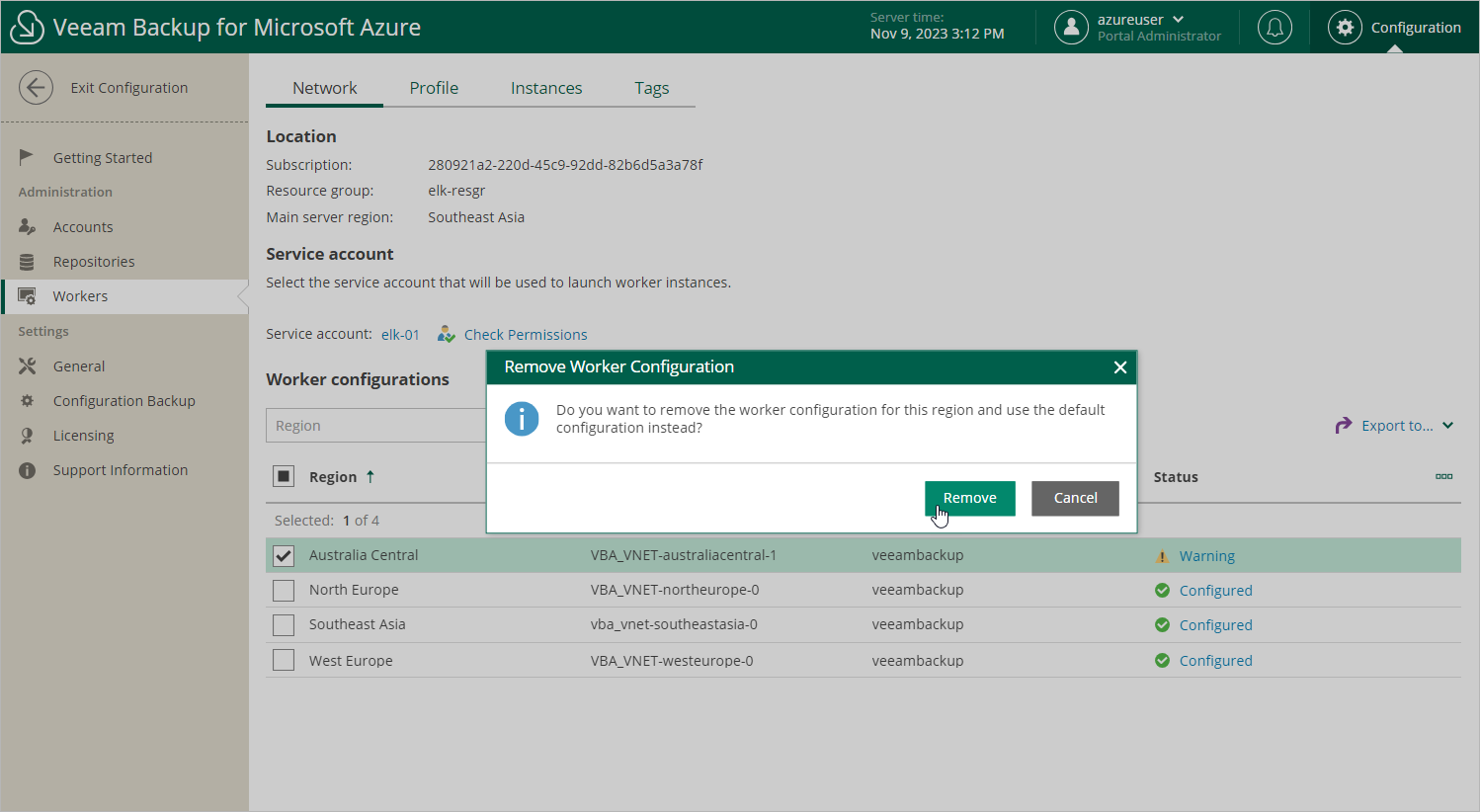Open the azureuser account avatar icon
The width and height of the screenshot is (1480, 812).
[x=1071, y=28]
